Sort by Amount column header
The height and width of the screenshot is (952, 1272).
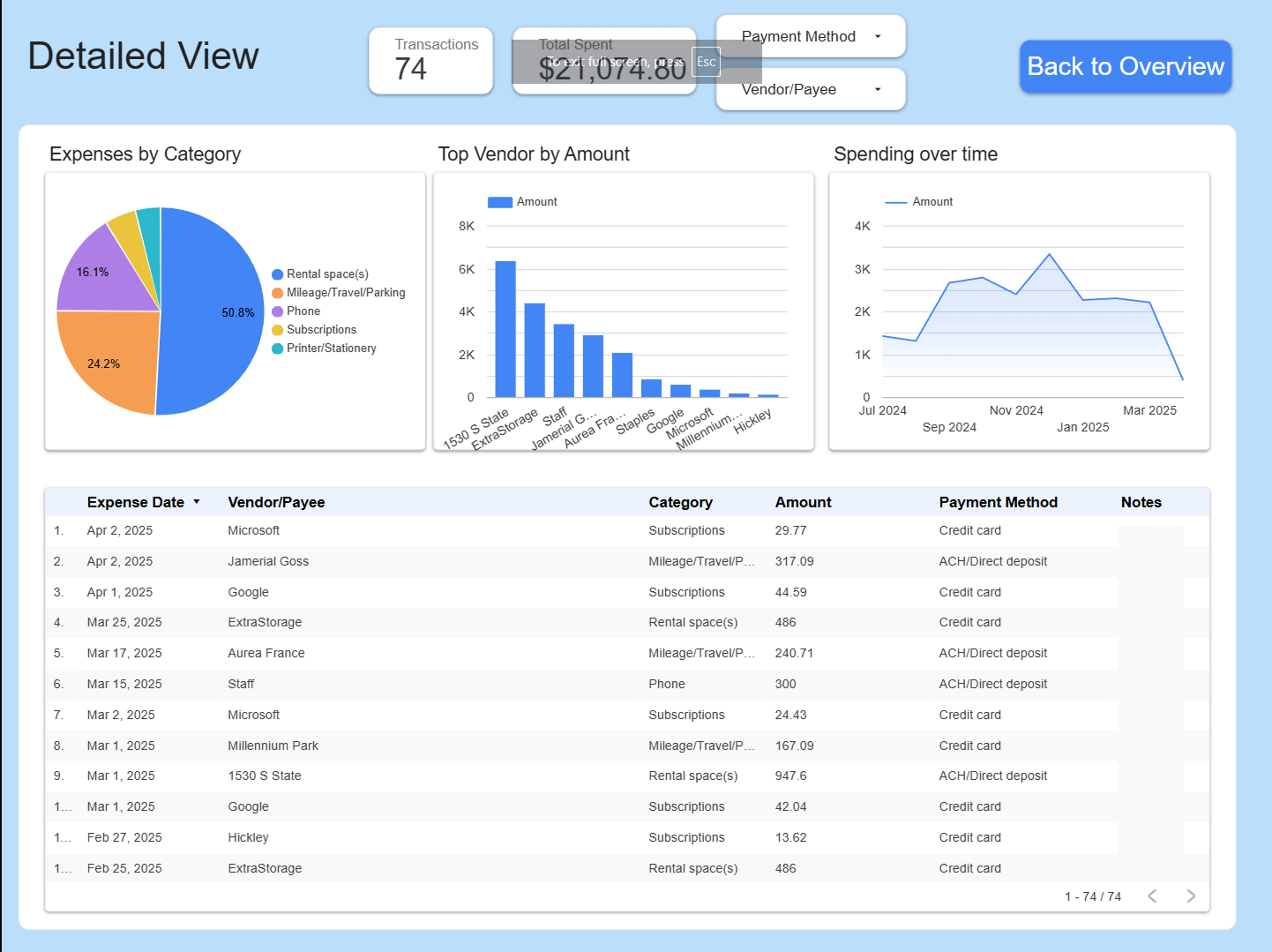(803, 502)
